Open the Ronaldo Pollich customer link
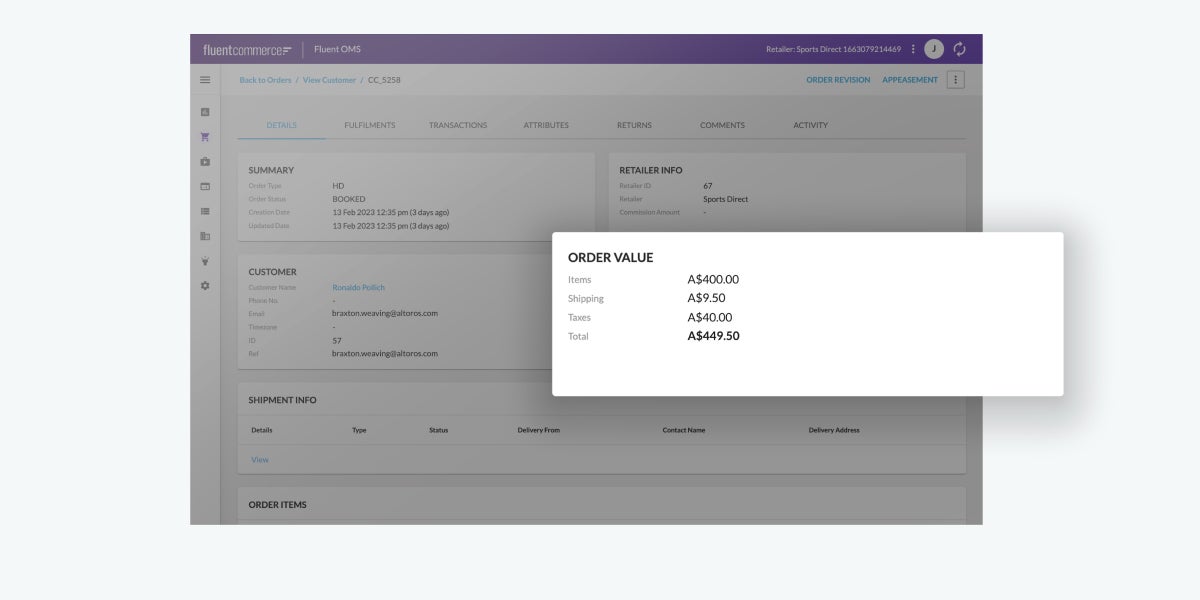 coord(358,288)
